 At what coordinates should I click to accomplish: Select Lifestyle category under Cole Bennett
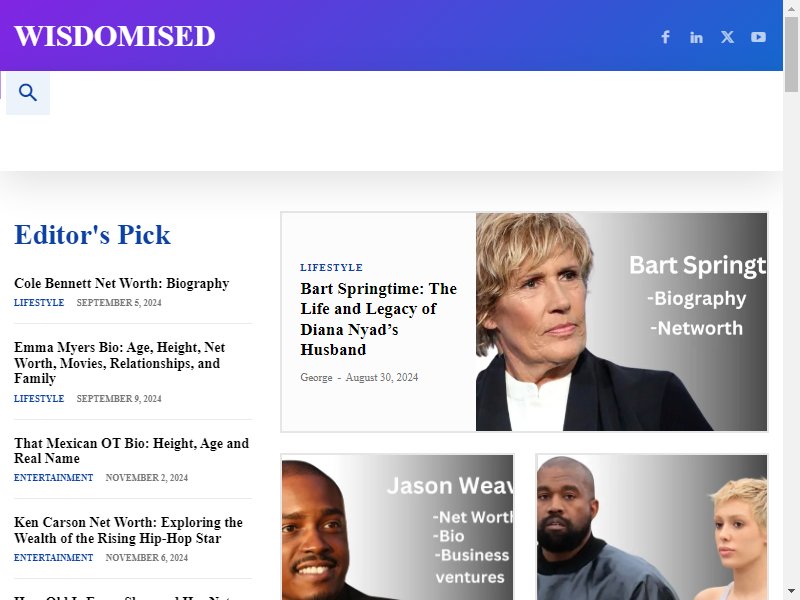pos(39,303)
